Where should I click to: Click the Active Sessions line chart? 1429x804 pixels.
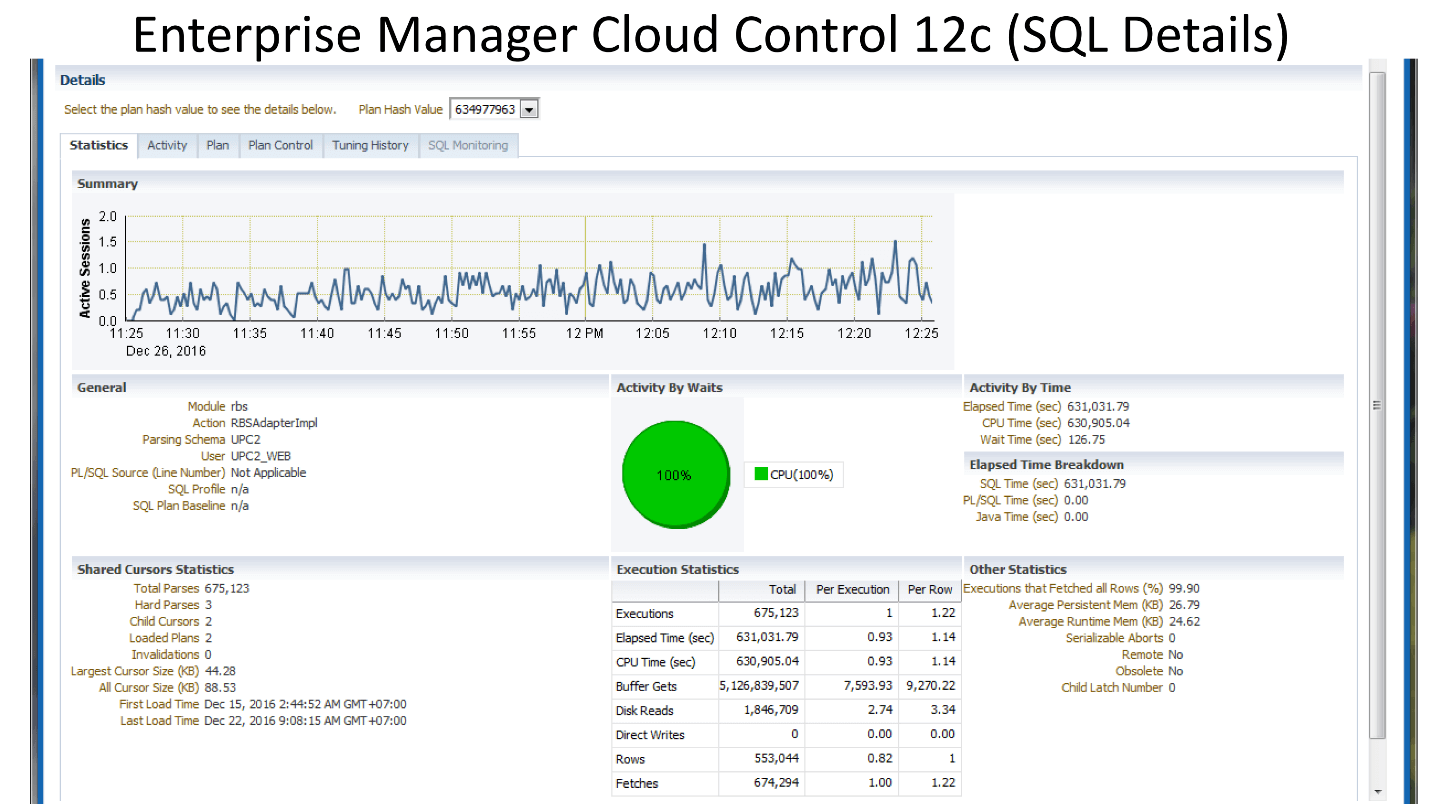pos(530,268)
